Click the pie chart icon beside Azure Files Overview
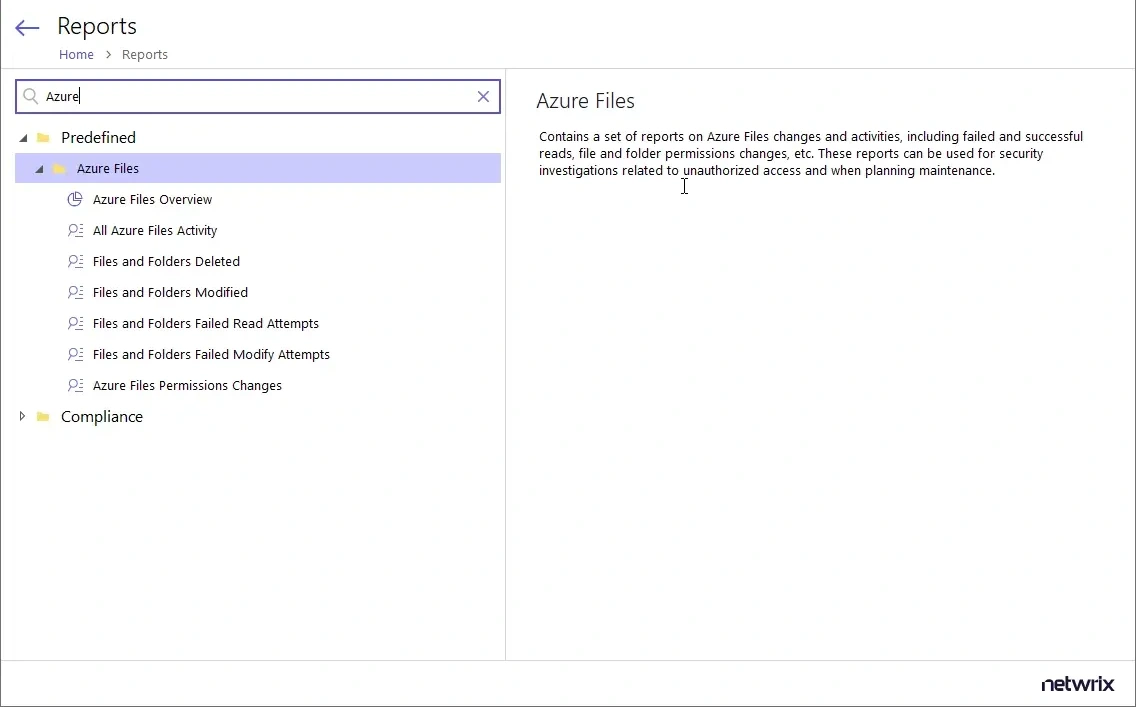The image size is (1136, 707). click(x=75, y=199)
